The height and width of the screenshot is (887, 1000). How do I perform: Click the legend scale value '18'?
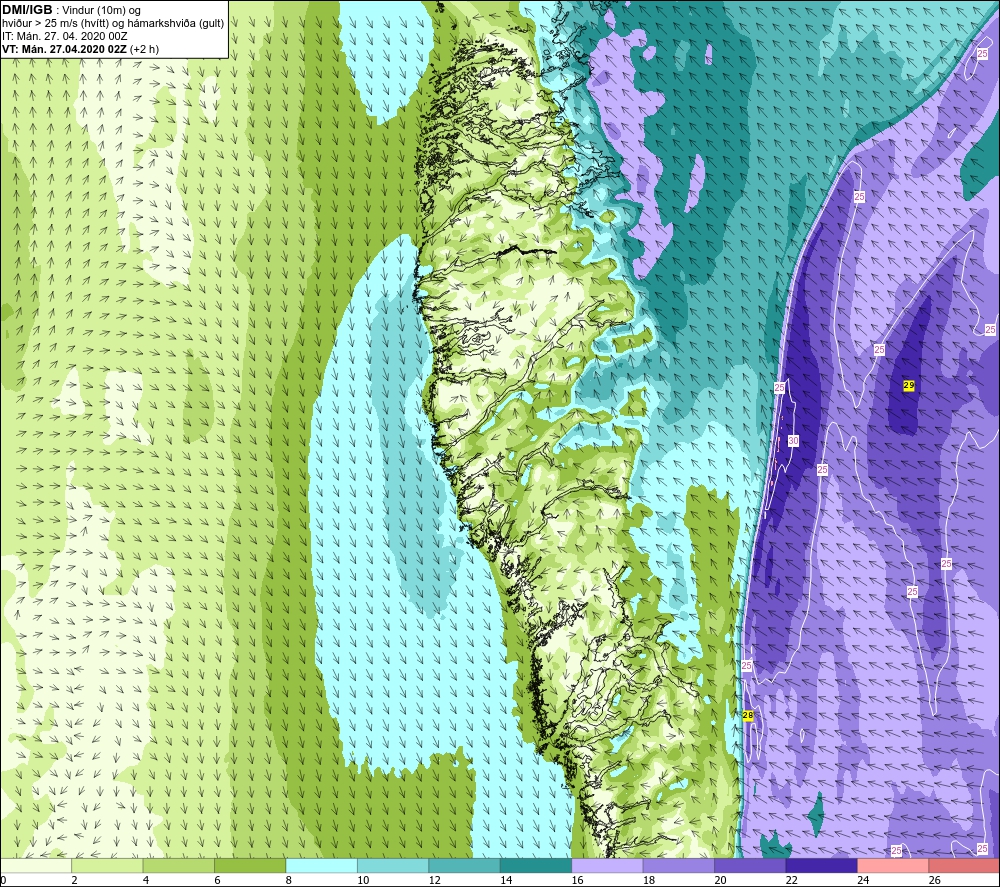pos(649,880)
